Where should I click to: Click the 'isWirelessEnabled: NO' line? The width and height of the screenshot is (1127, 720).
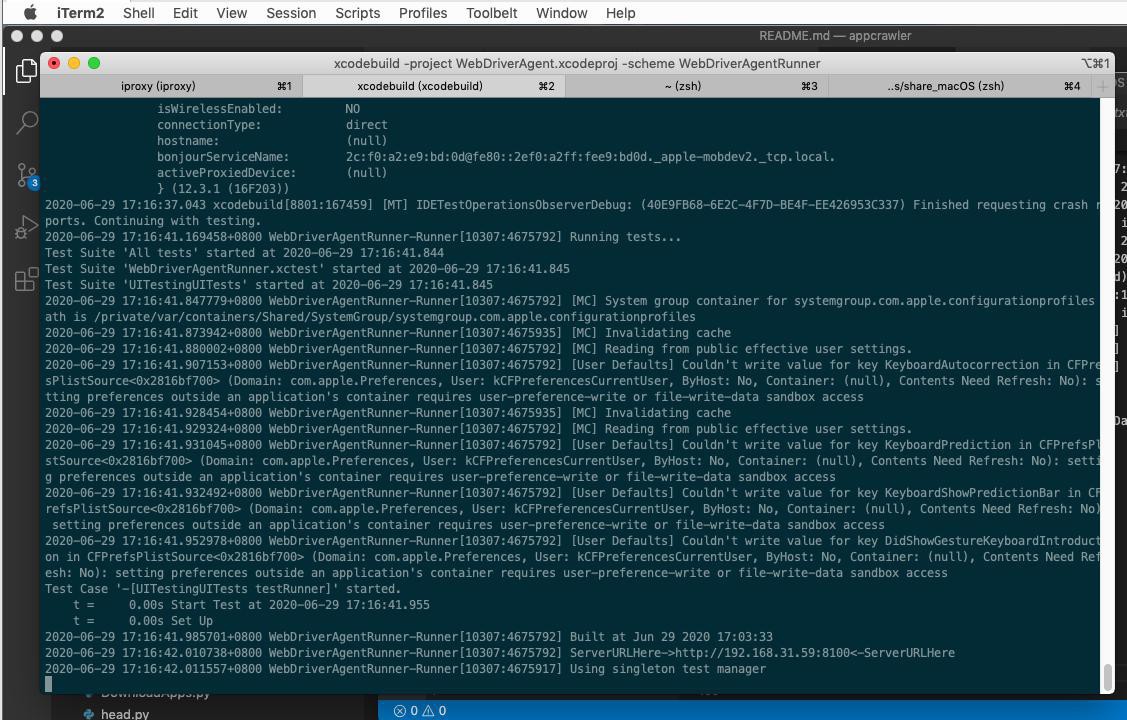(x=259, y=109)
